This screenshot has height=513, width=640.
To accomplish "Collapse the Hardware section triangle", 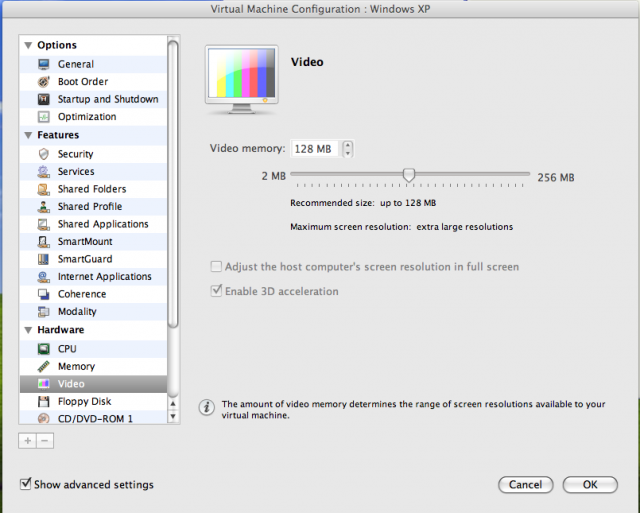I will click(x=28, y=330).
